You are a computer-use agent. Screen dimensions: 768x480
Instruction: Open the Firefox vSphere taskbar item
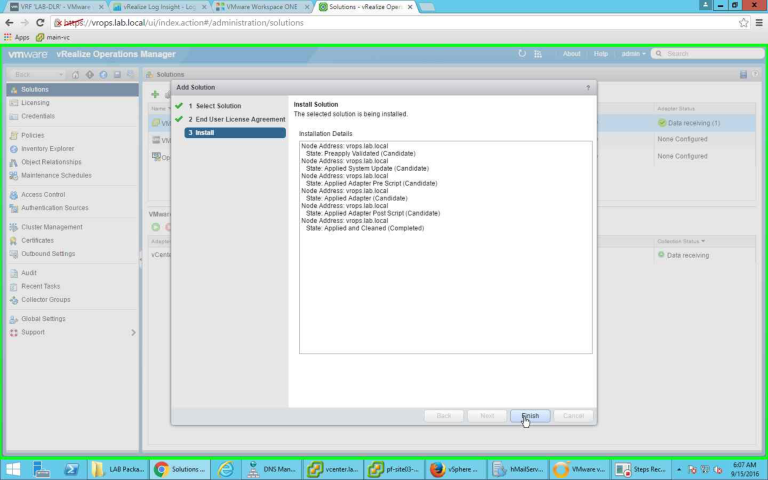tap(455, 469)
